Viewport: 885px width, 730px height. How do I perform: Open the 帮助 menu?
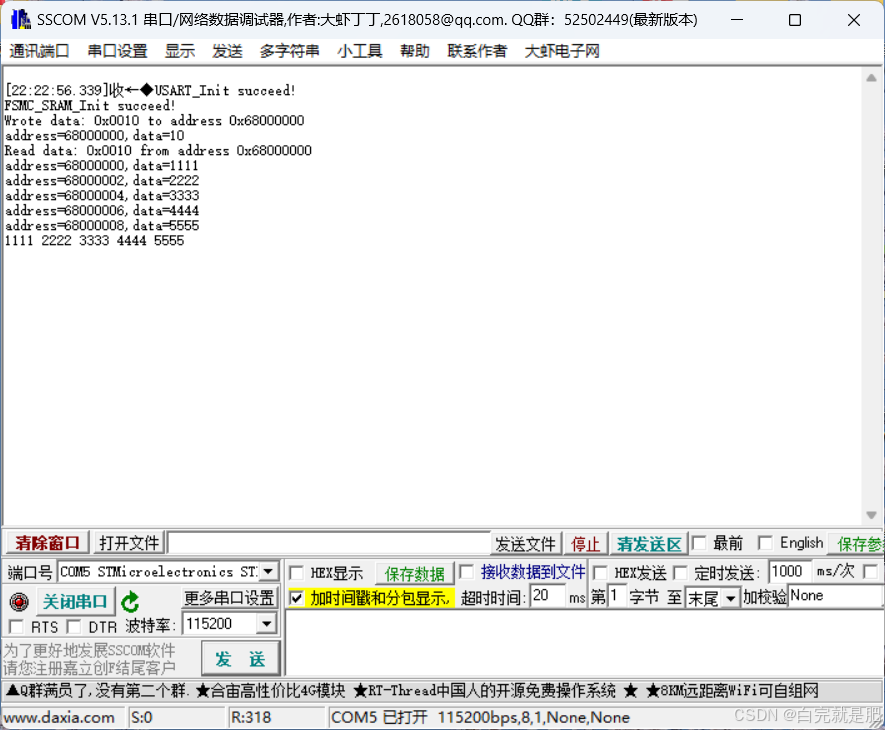coord(414,51)
